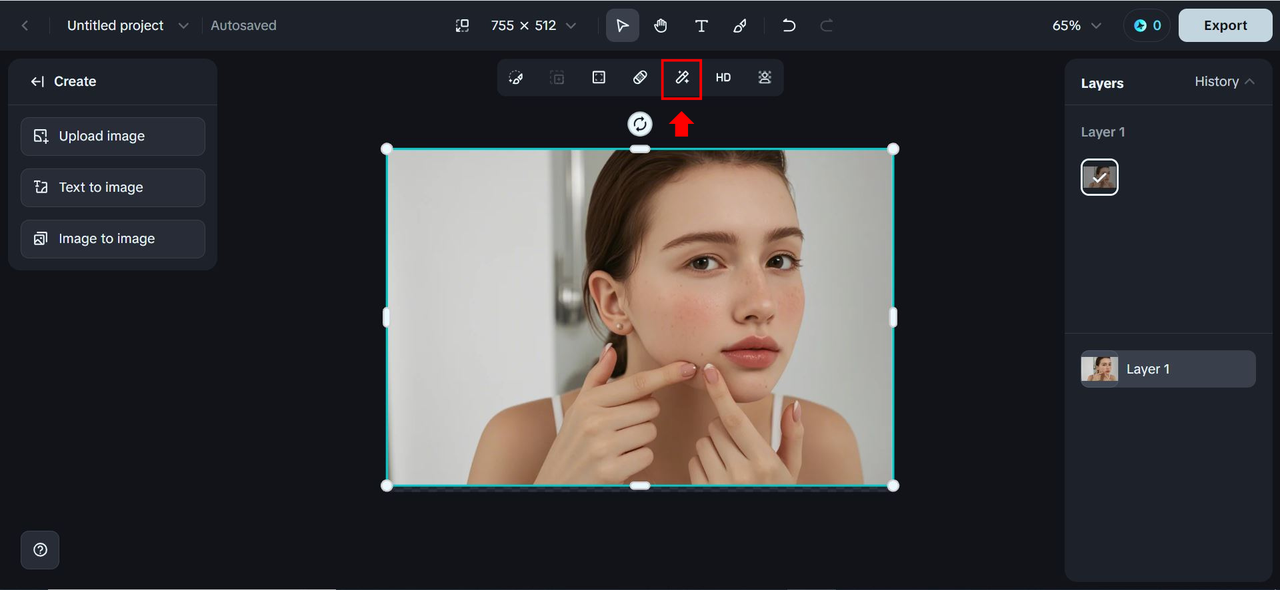
Task: Collapse the Create panel
Action: pyautogui.click(x=37, y=82)
